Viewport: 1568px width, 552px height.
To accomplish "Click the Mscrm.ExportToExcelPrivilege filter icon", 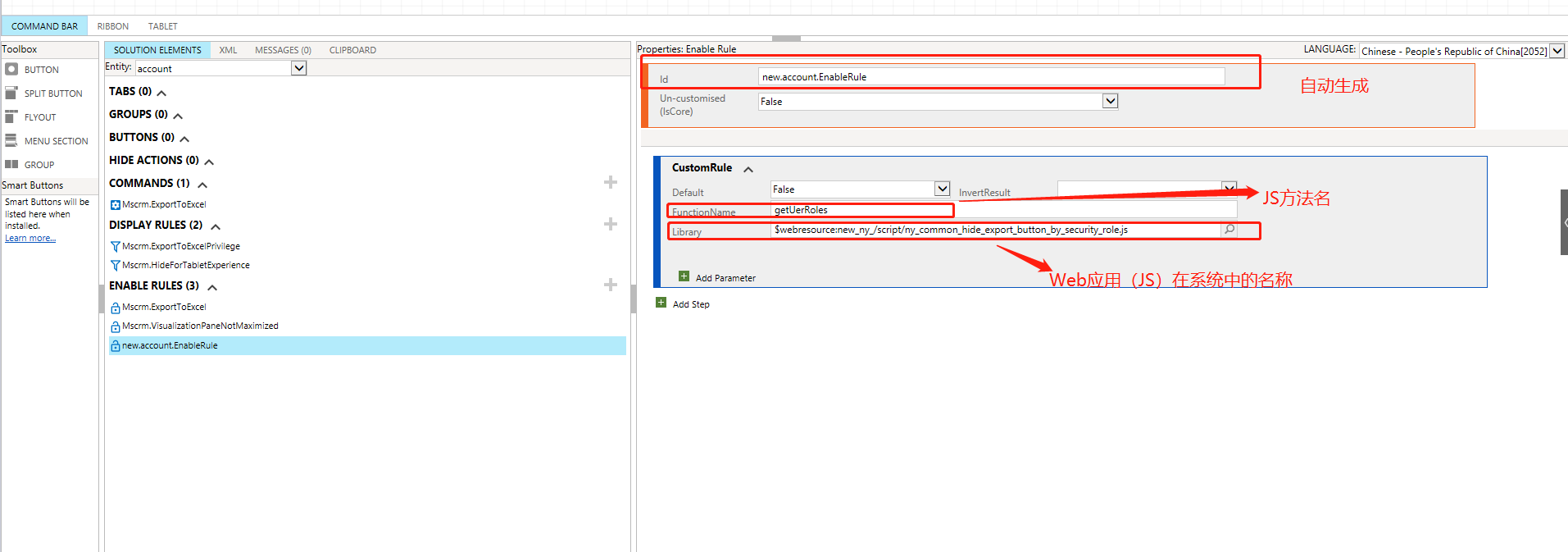I will click(116, 247).
